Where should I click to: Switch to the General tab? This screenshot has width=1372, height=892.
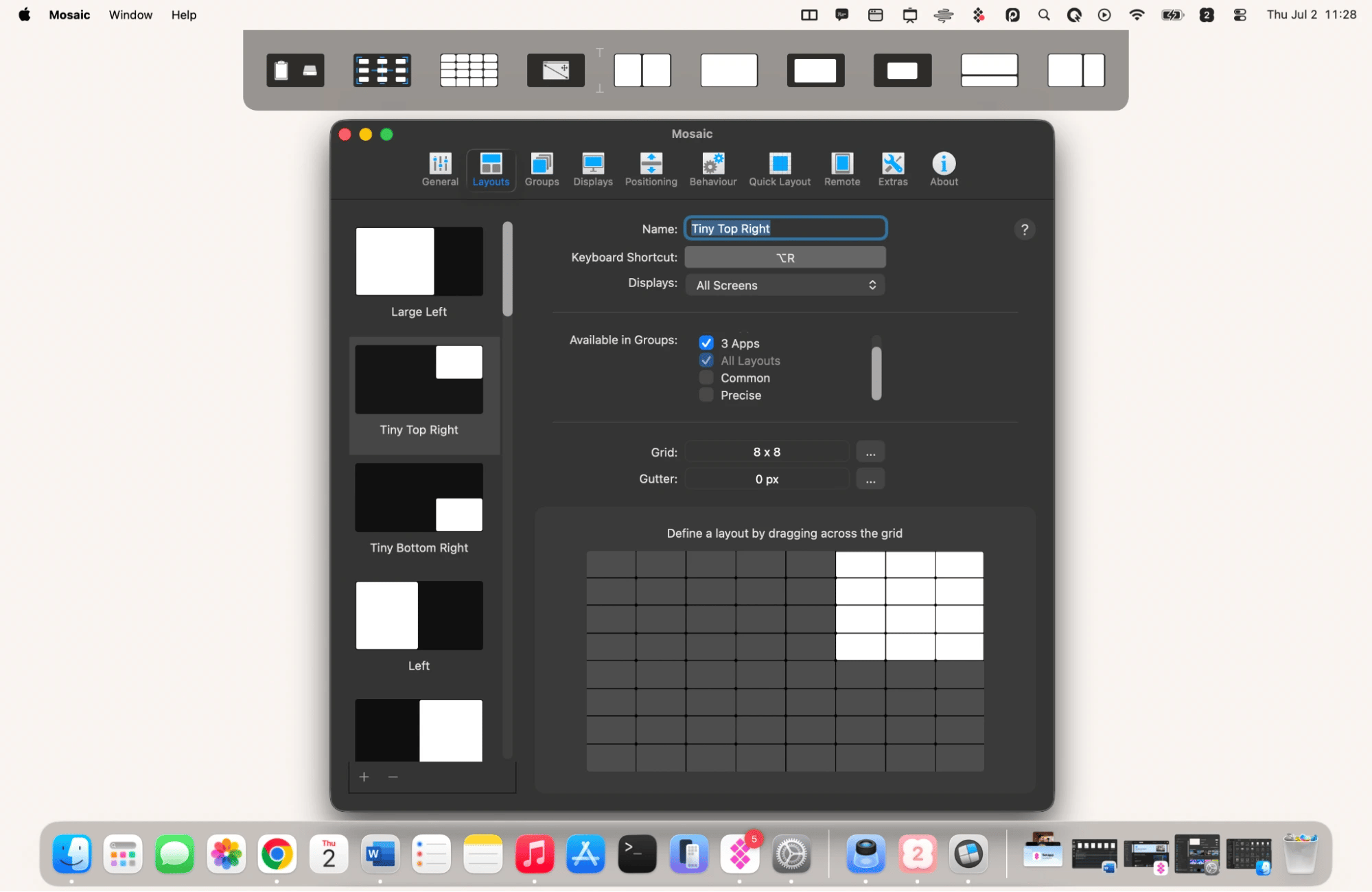(x=440, y=170)
